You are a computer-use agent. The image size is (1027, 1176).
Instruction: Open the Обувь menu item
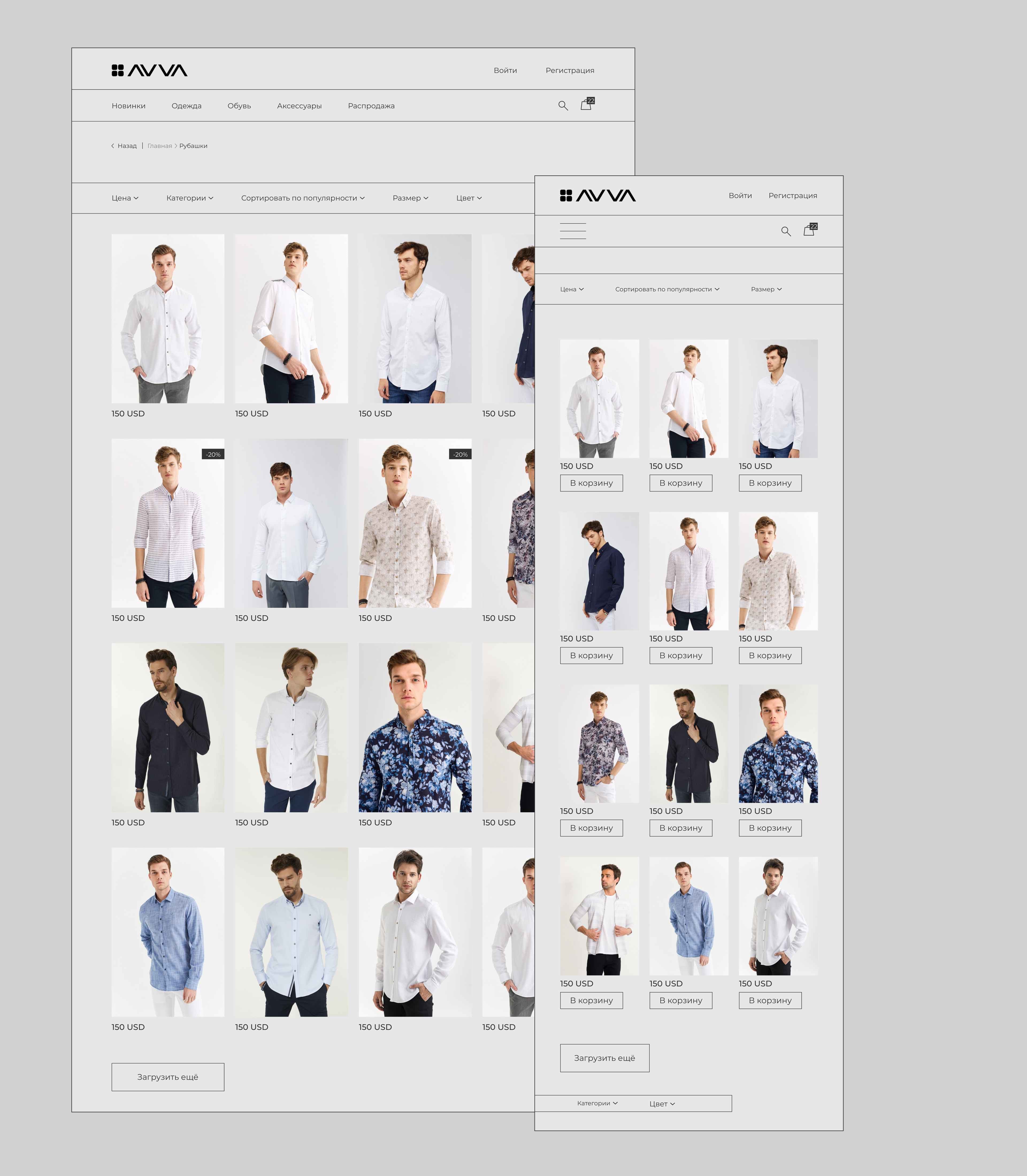(239, 106)
